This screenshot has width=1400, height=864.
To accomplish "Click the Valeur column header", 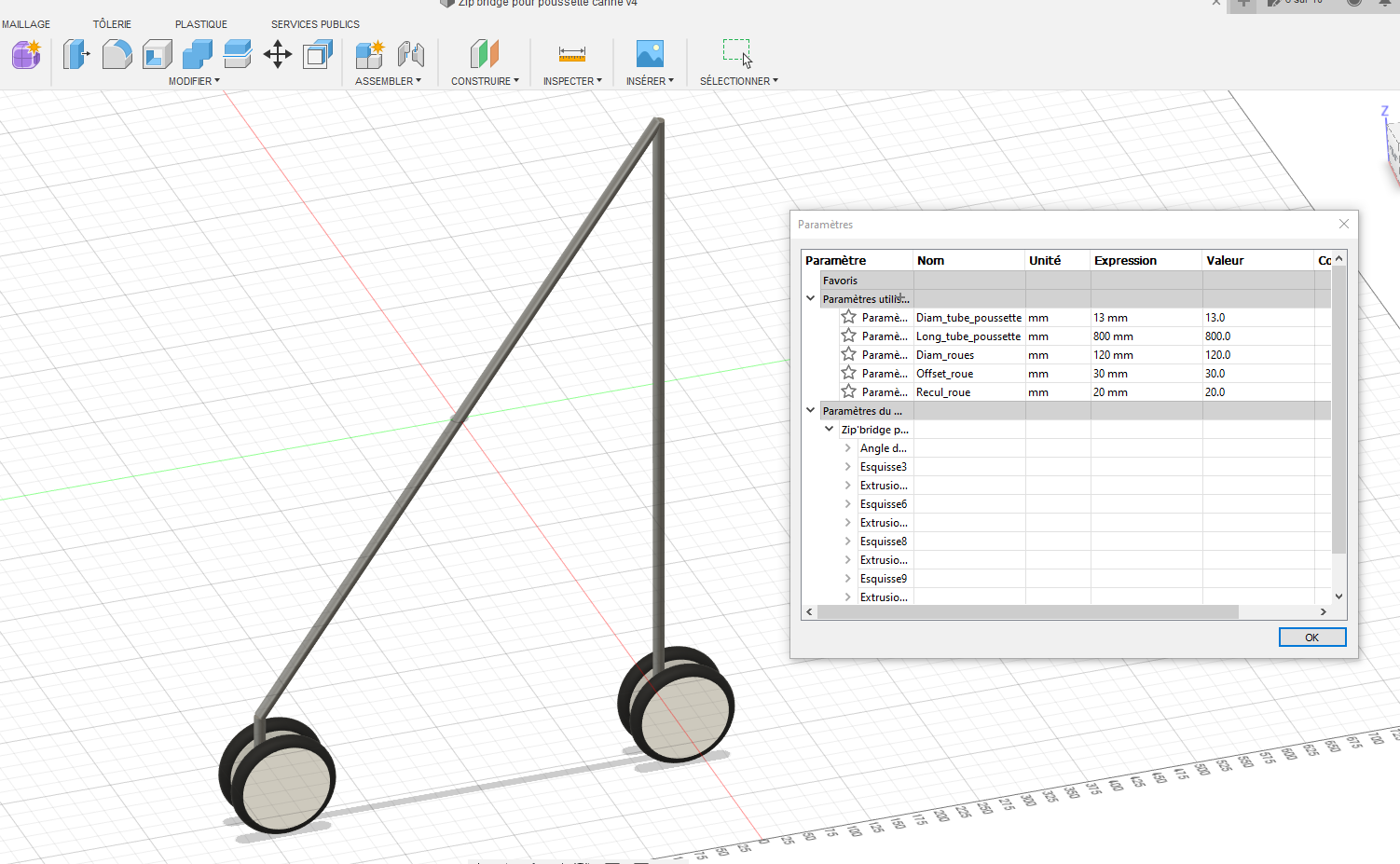I will click(1257, 260).
